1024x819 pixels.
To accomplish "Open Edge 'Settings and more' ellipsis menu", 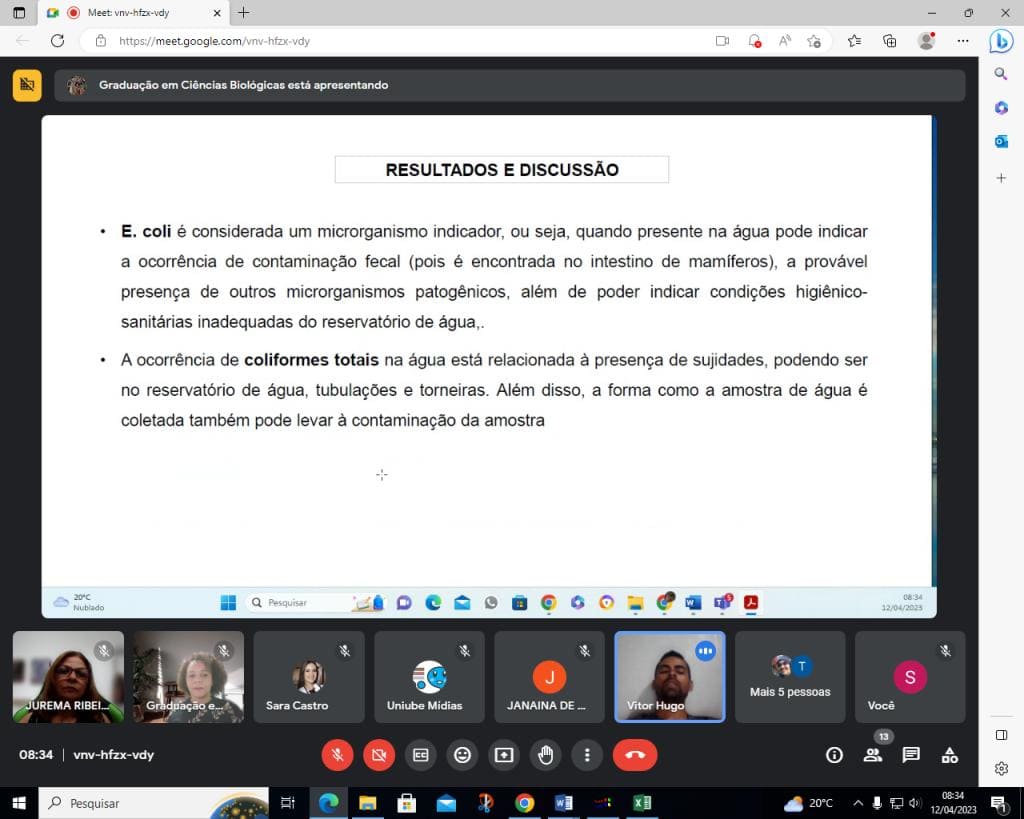I will pyautogui.click(x=963, y=40).
